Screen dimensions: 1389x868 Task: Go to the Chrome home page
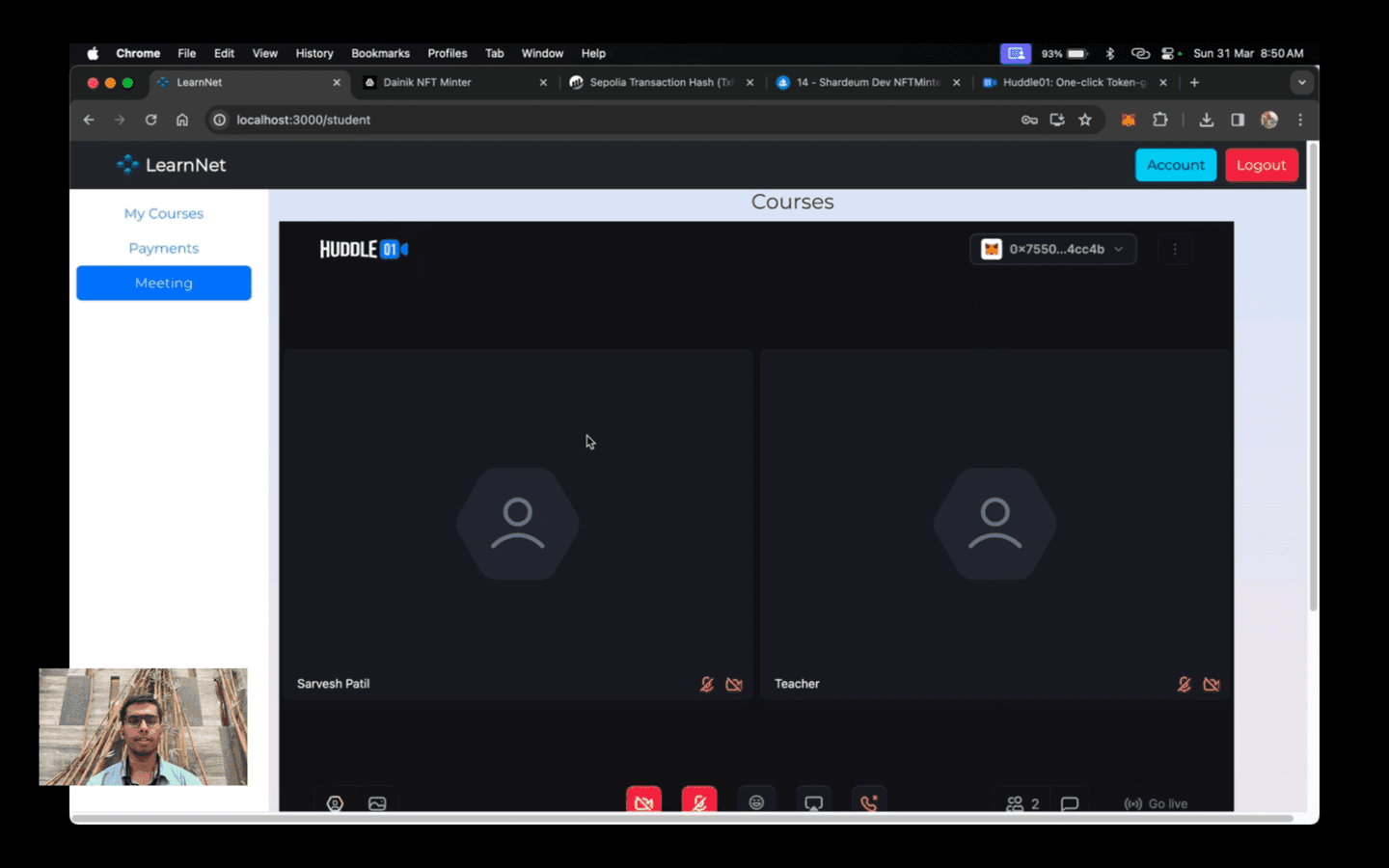(182, 120)
